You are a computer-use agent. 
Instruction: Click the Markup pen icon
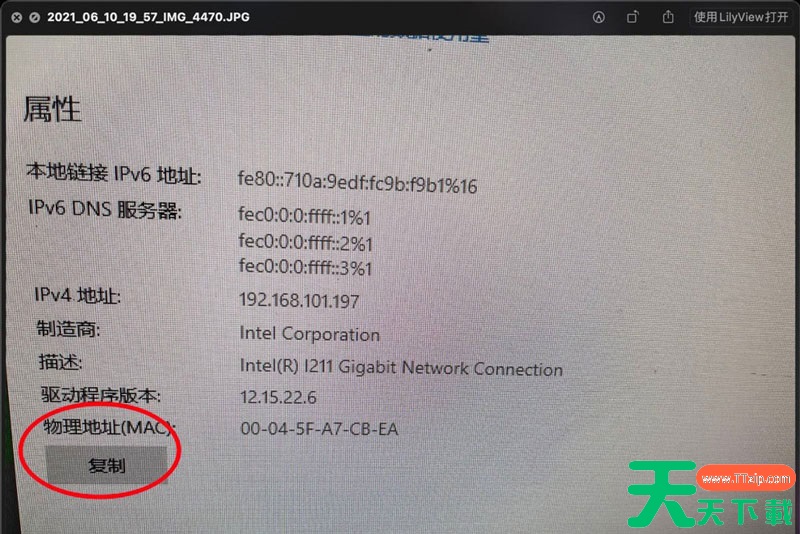[598, 17]
